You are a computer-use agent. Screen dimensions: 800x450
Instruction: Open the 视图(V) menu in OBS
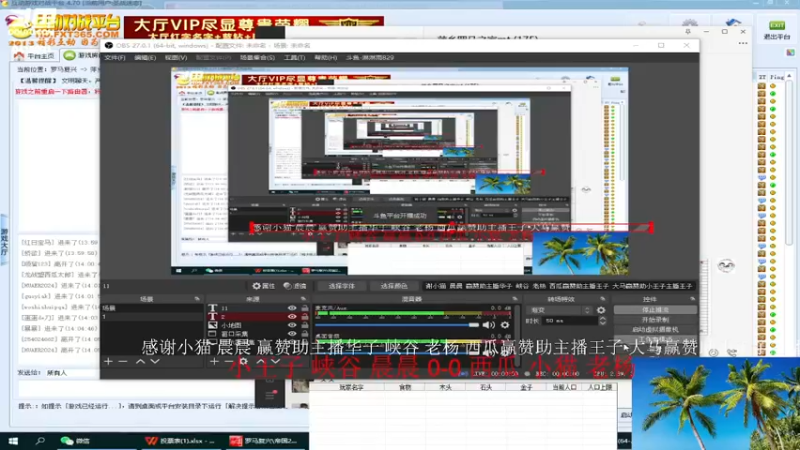[176, 58]
